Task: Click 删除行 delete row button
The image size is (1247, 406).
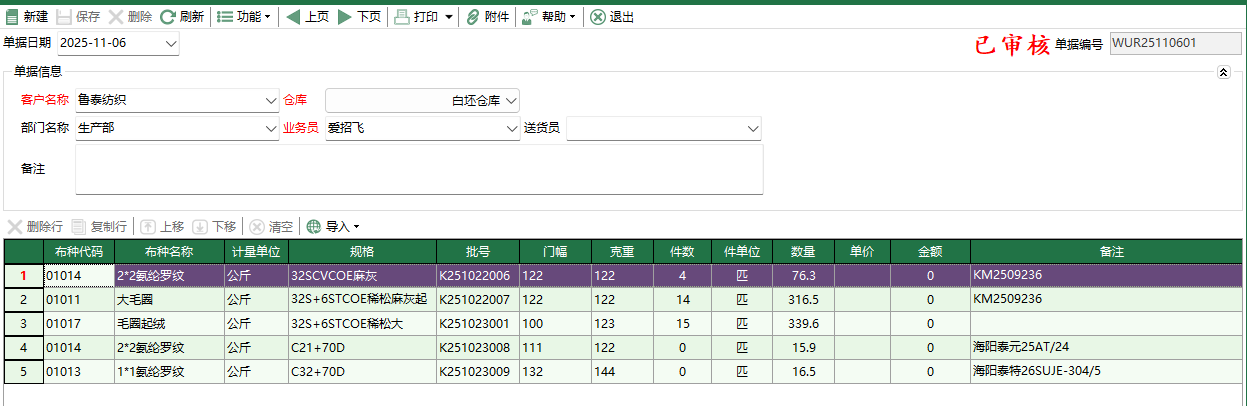Action: (x=35, y=226)
